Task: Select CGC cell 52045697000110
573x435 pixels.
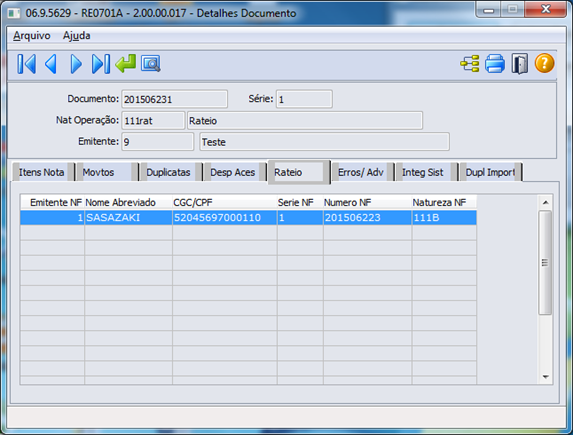Action: 225,218
